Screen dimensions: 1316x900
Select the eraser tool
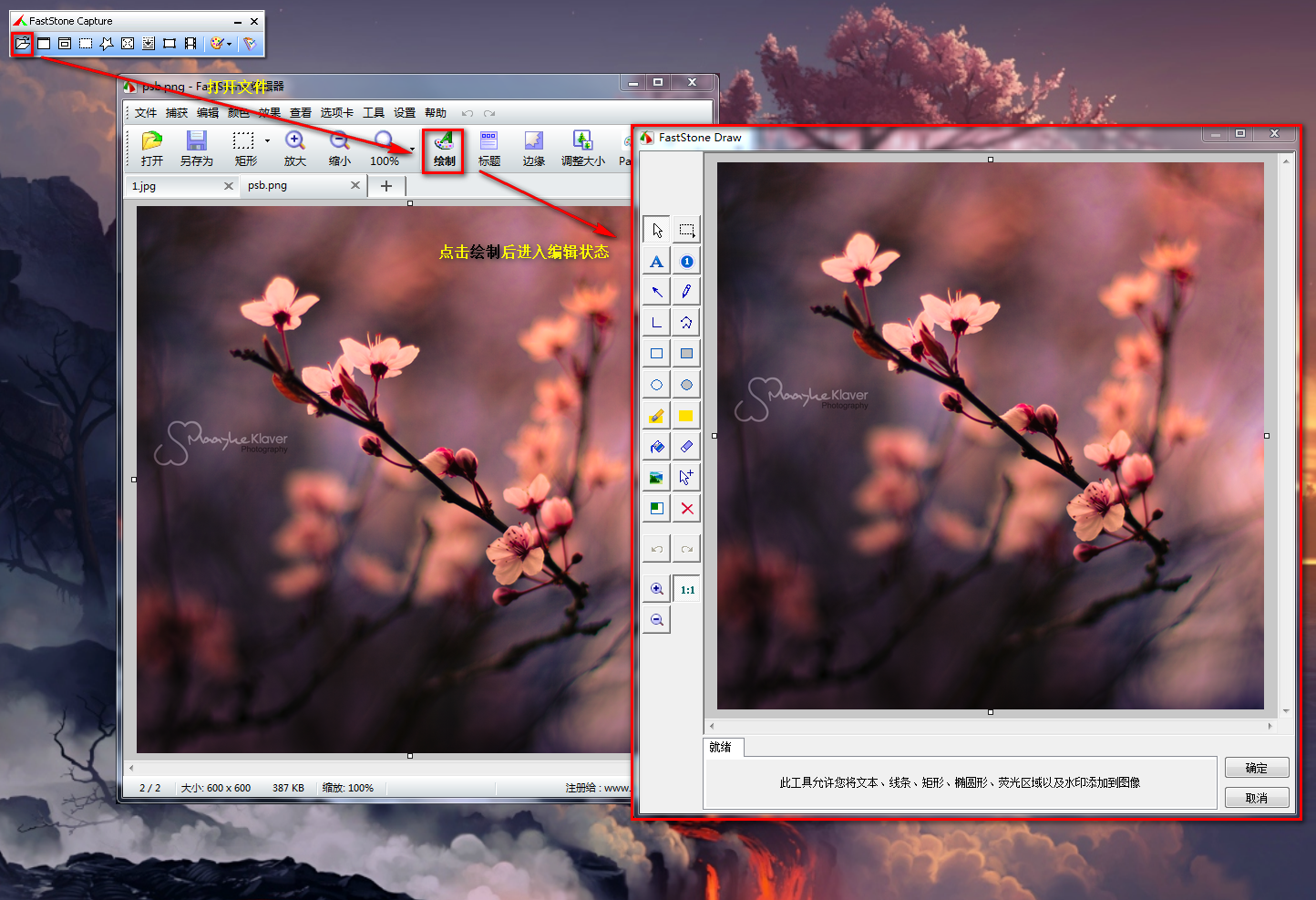coord(686,447)
